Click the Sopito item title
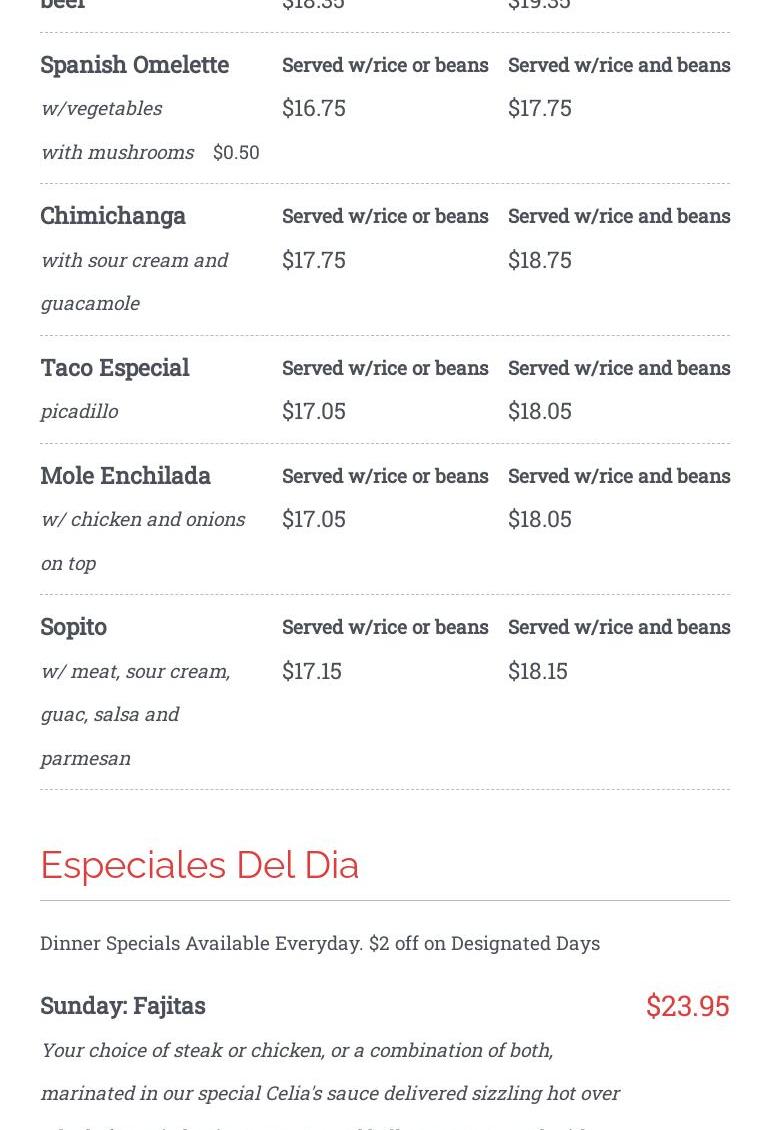Screen dimensions: 770x1130 [x=73, y=626]
